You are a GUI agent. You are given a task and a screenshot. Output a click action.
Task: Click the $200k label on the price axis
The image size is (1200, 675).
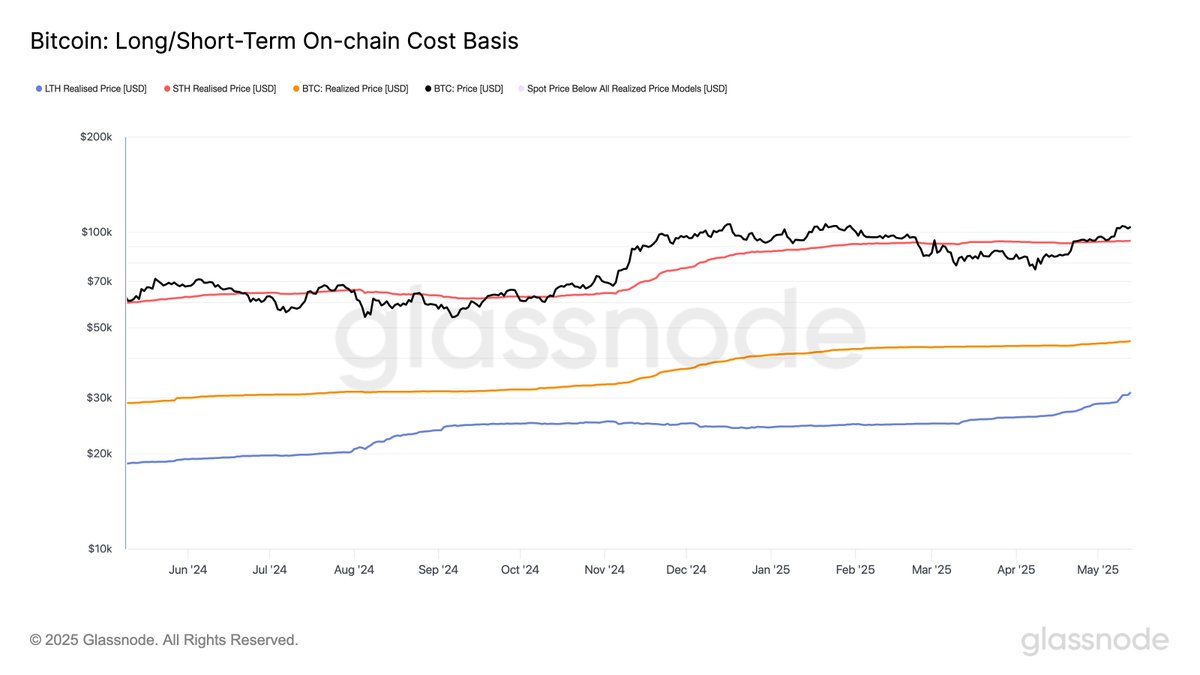pyautogui.click(x=96, y=137)
